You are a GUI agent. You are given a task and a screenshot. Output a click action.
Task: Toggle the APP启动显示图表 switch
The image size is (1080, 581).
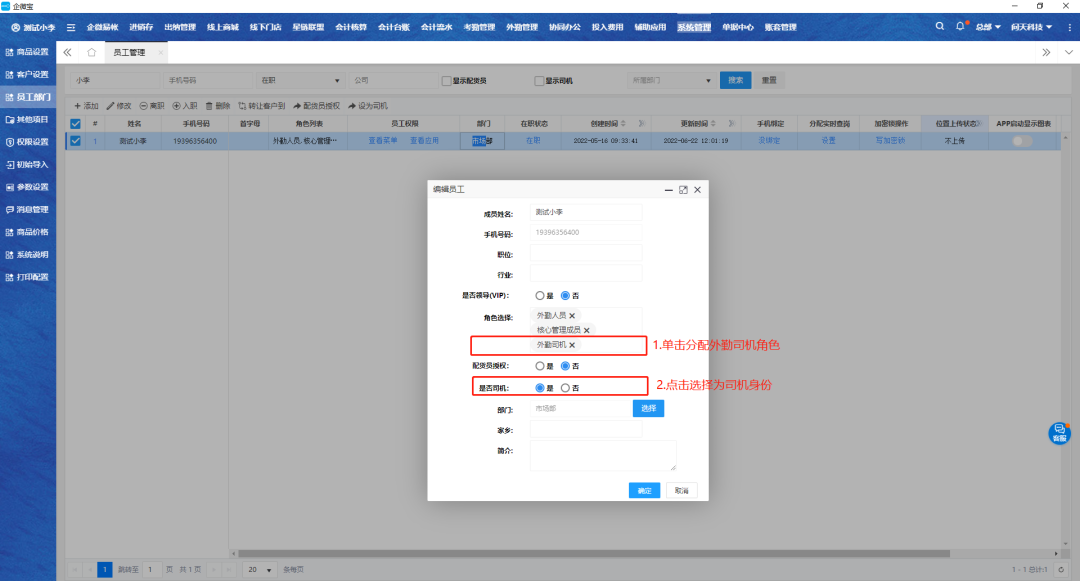tap(1022, 141)
